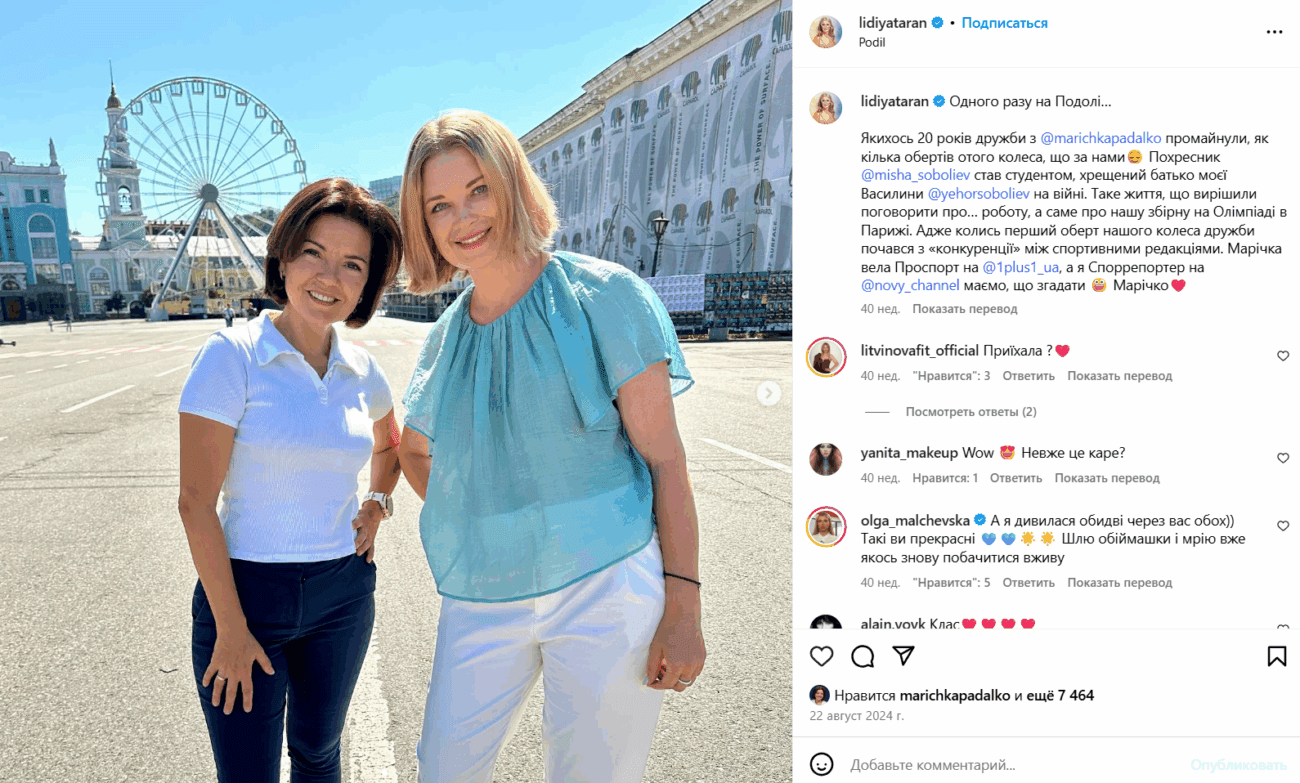
Task: Open the Podil location link
Action: [872, 42]
